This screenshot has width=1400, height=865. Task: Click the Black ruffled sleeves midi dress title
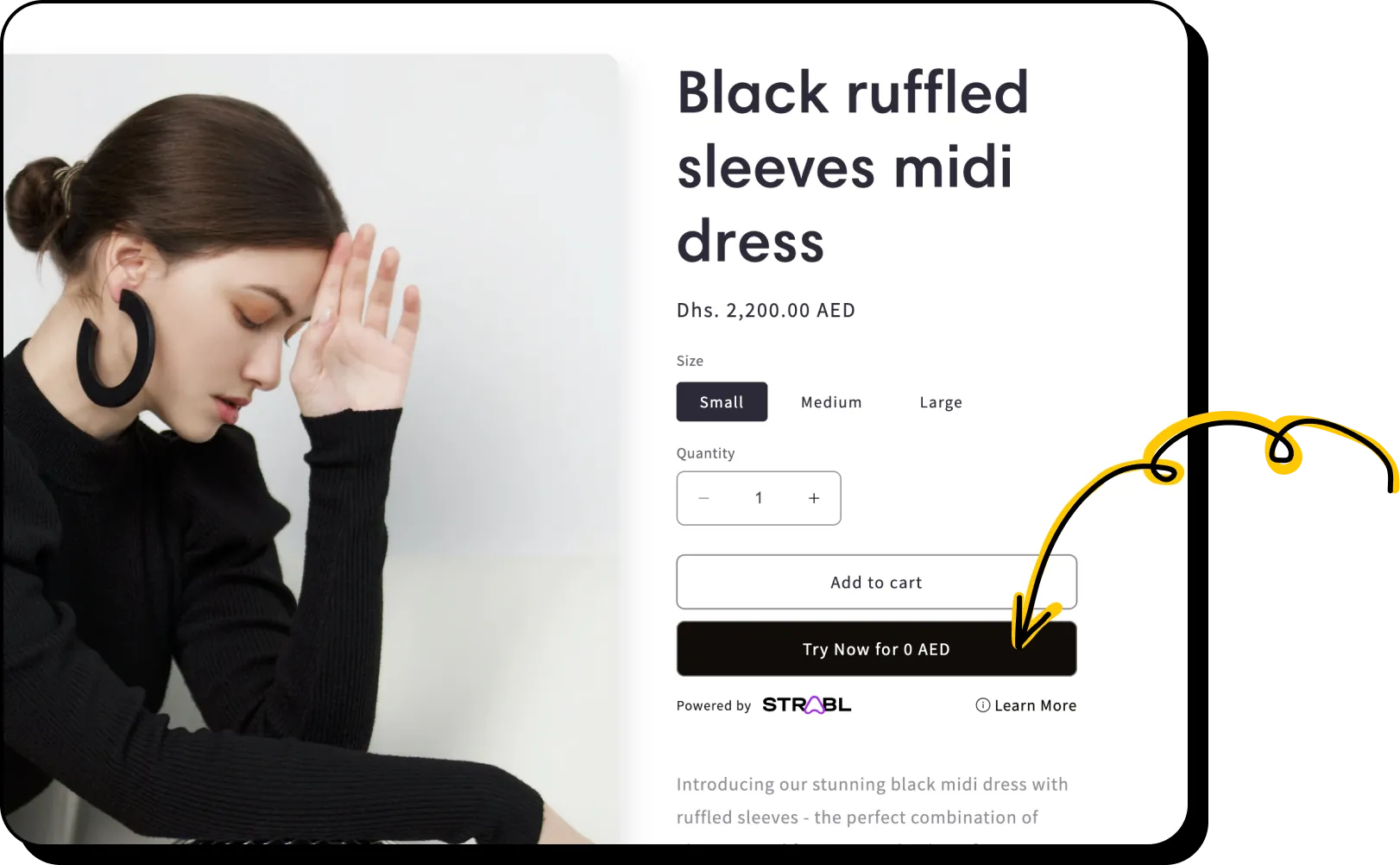(853, 166)
